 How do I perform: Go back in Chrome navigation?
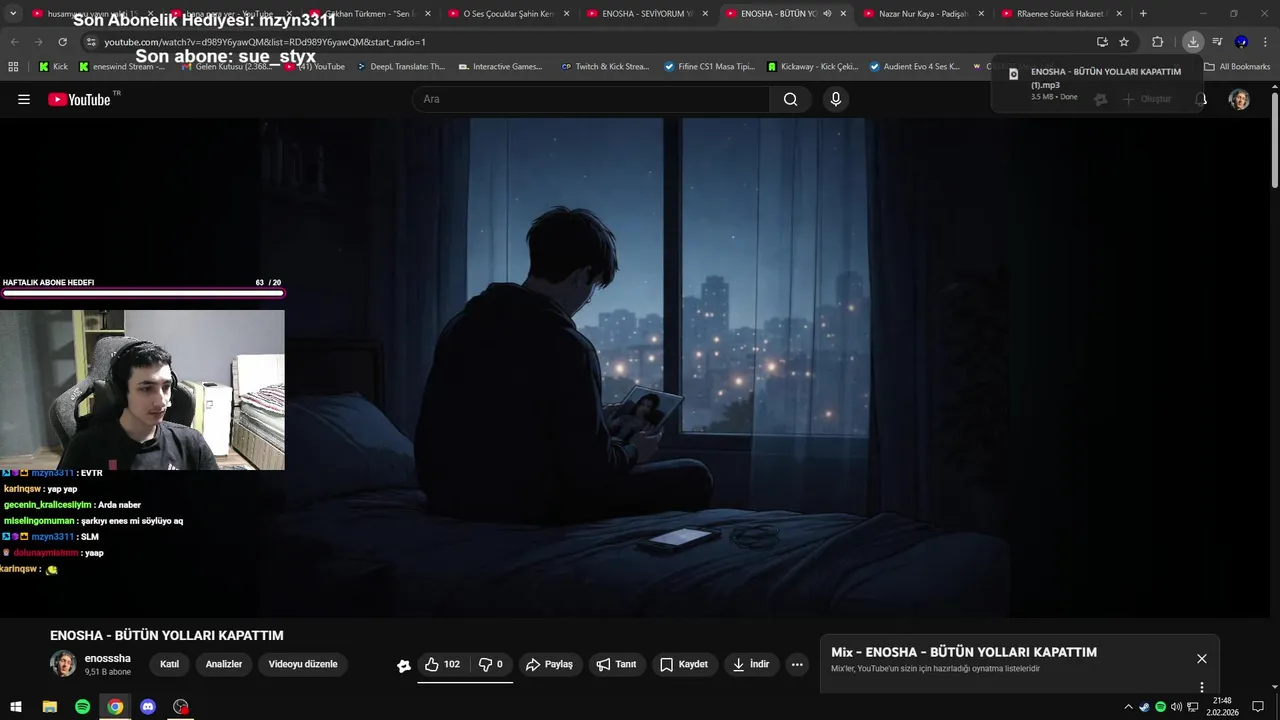pyautogui.click(x=14, y=42)
